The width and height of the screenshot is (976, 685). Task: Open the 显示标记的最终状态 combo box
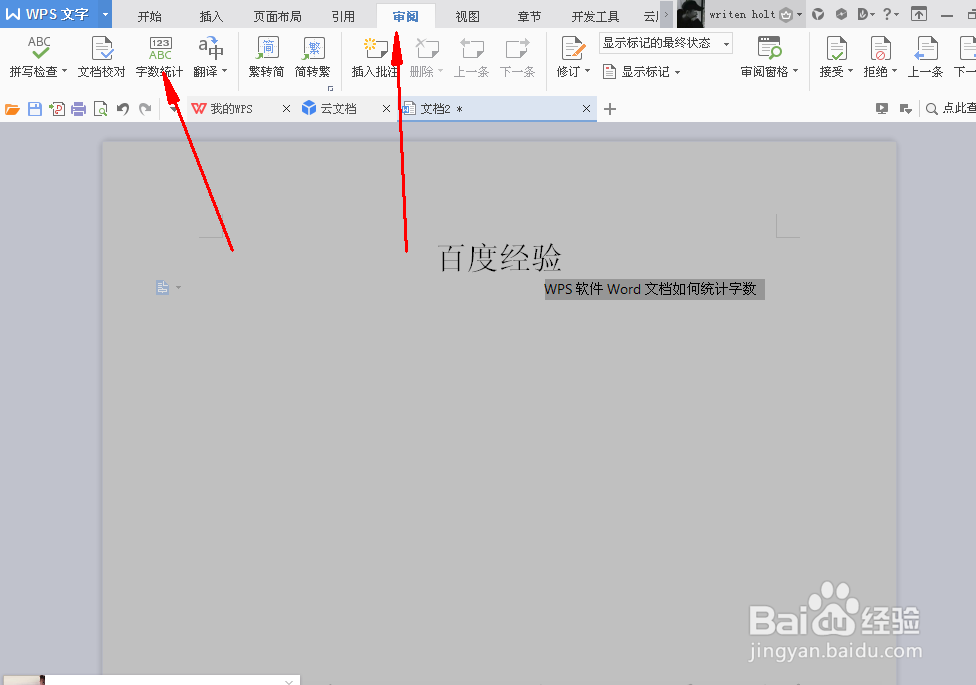[665, 43]
